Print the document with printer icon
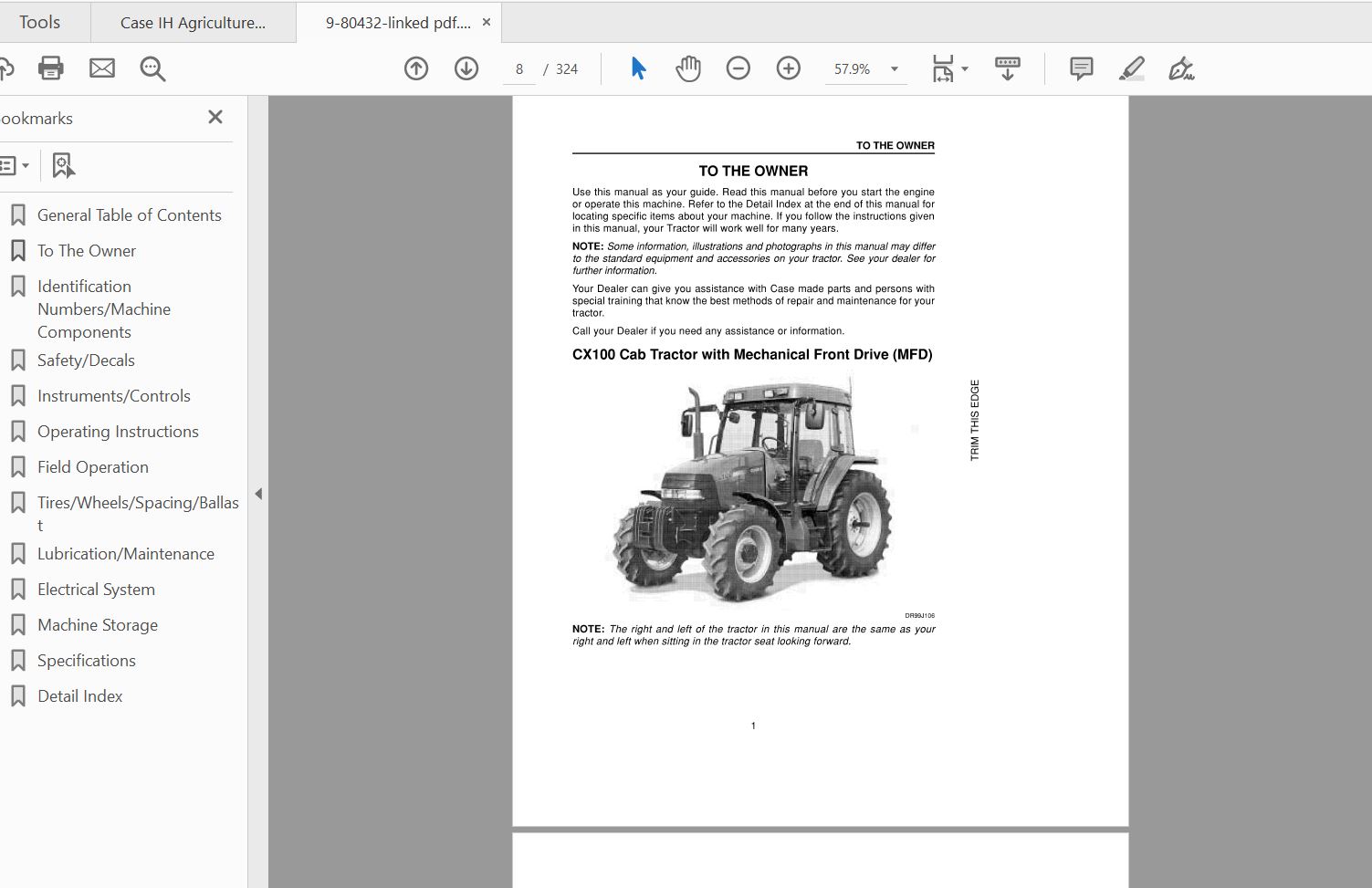 [50, 68]
